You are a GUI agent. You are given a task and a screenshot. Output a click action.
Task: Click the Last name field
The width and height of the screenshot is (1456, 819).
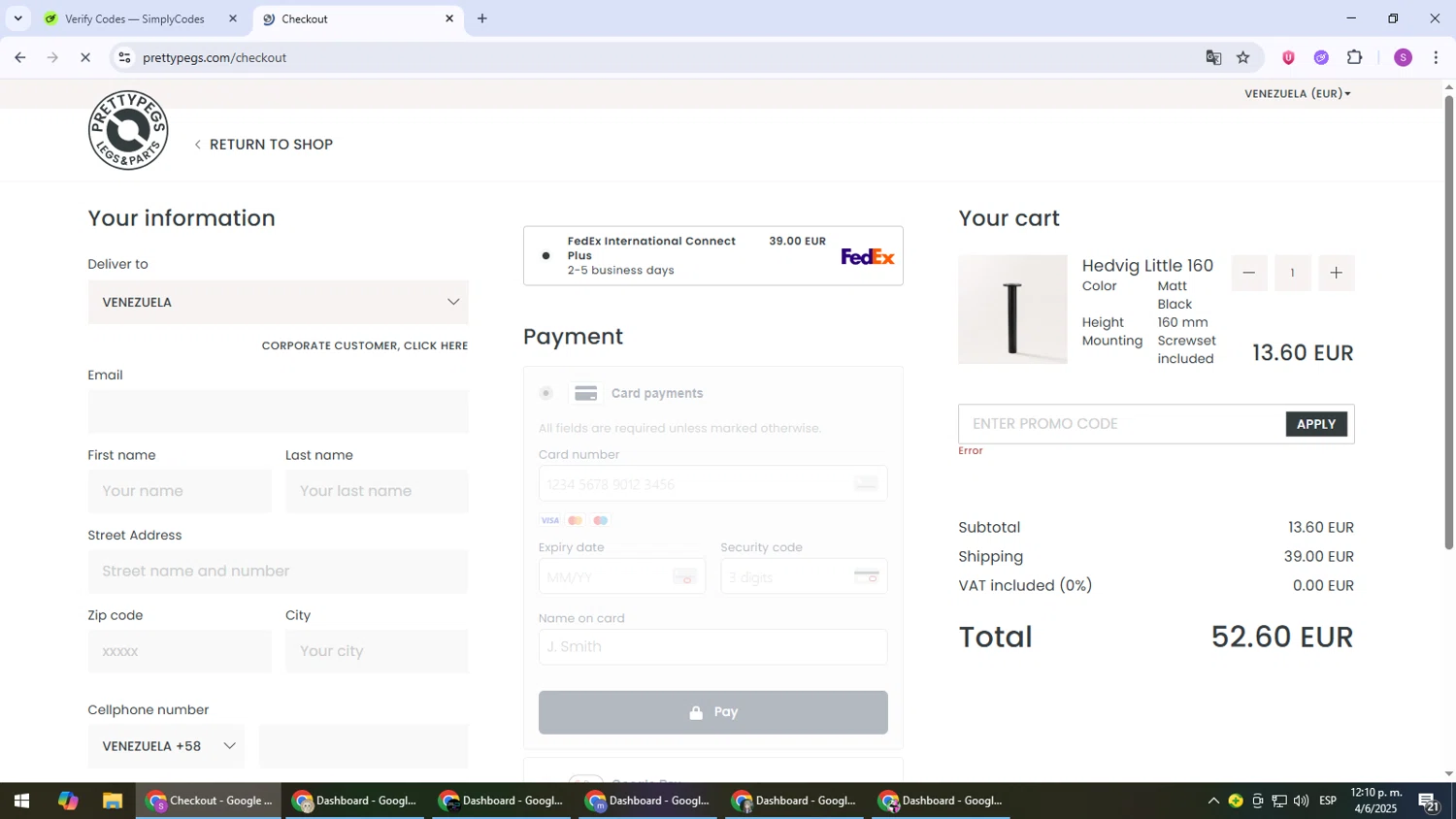(x=377, y=491)
